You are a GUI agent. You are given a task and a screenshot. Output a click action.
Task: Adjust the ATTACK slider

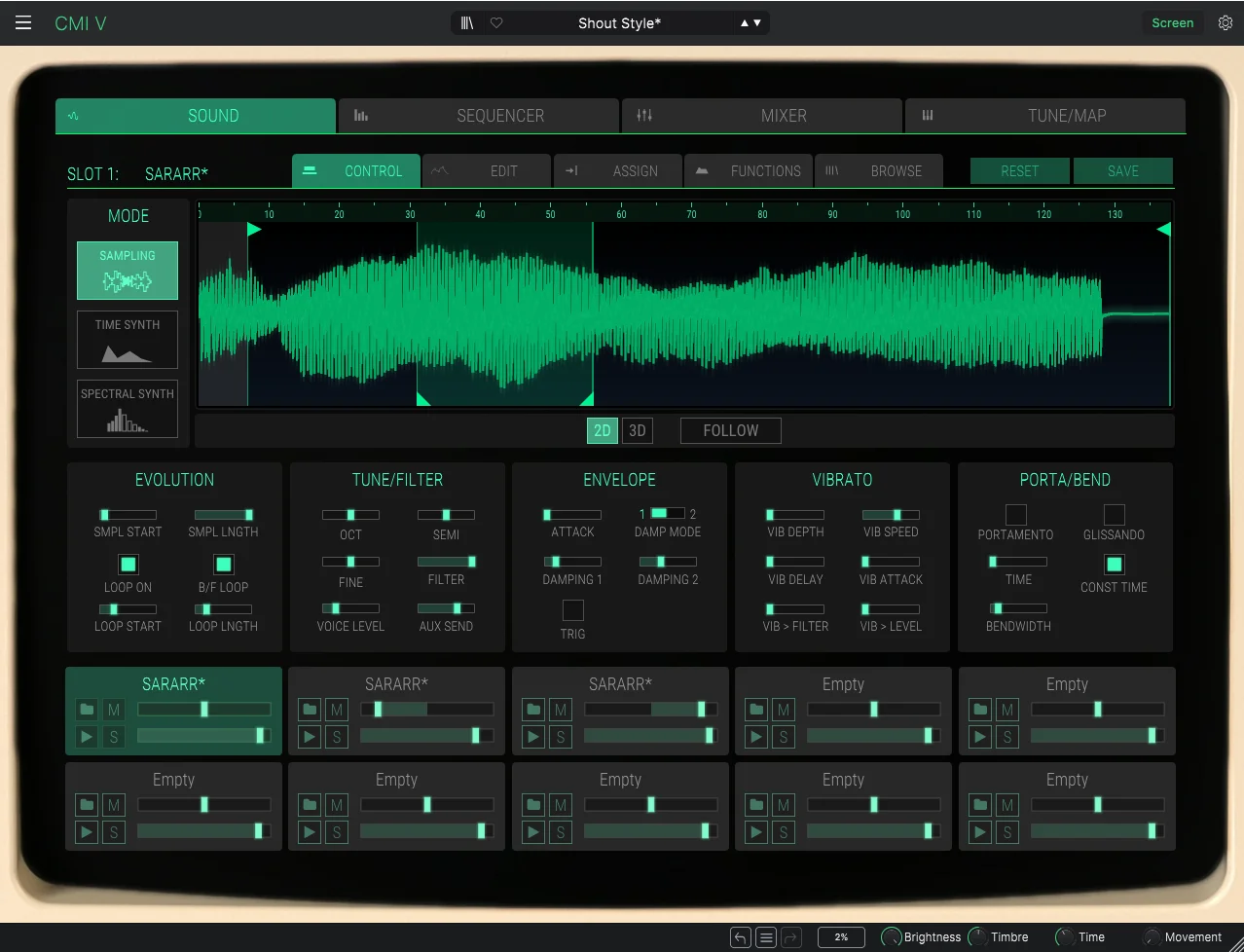point(572,515)
